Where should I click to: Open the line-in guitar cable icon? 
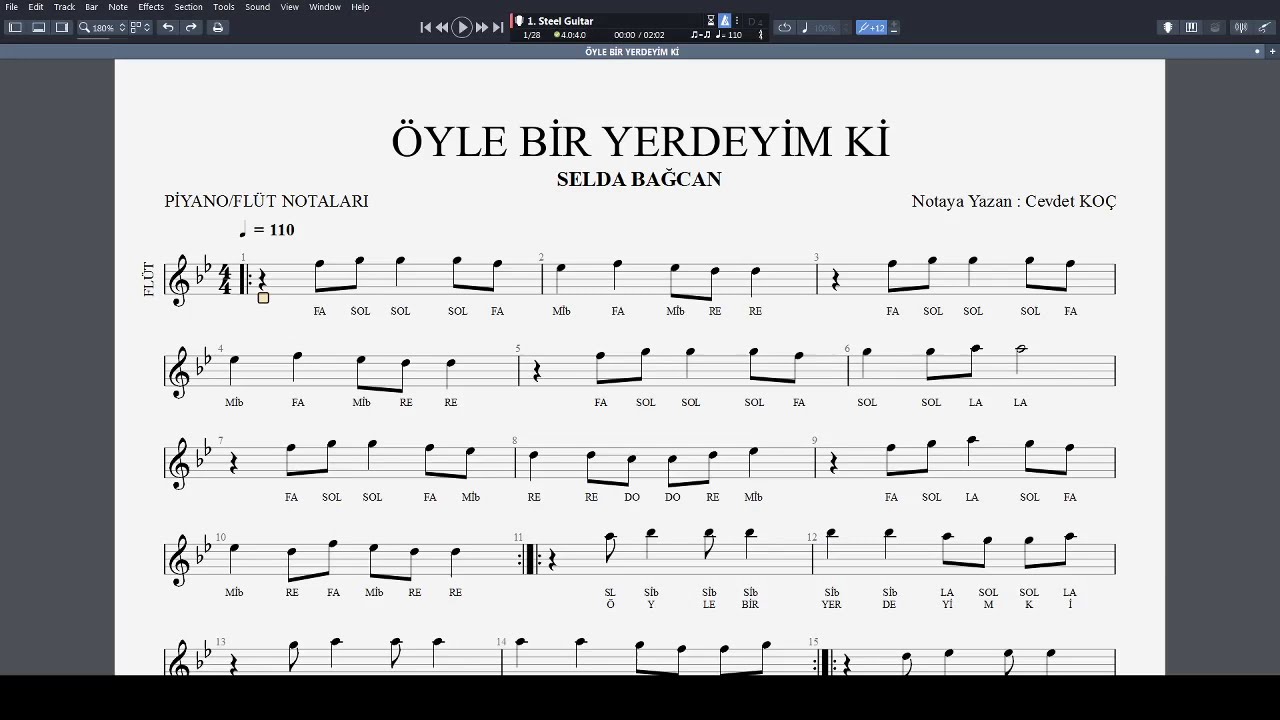(x=1265, y=28)
